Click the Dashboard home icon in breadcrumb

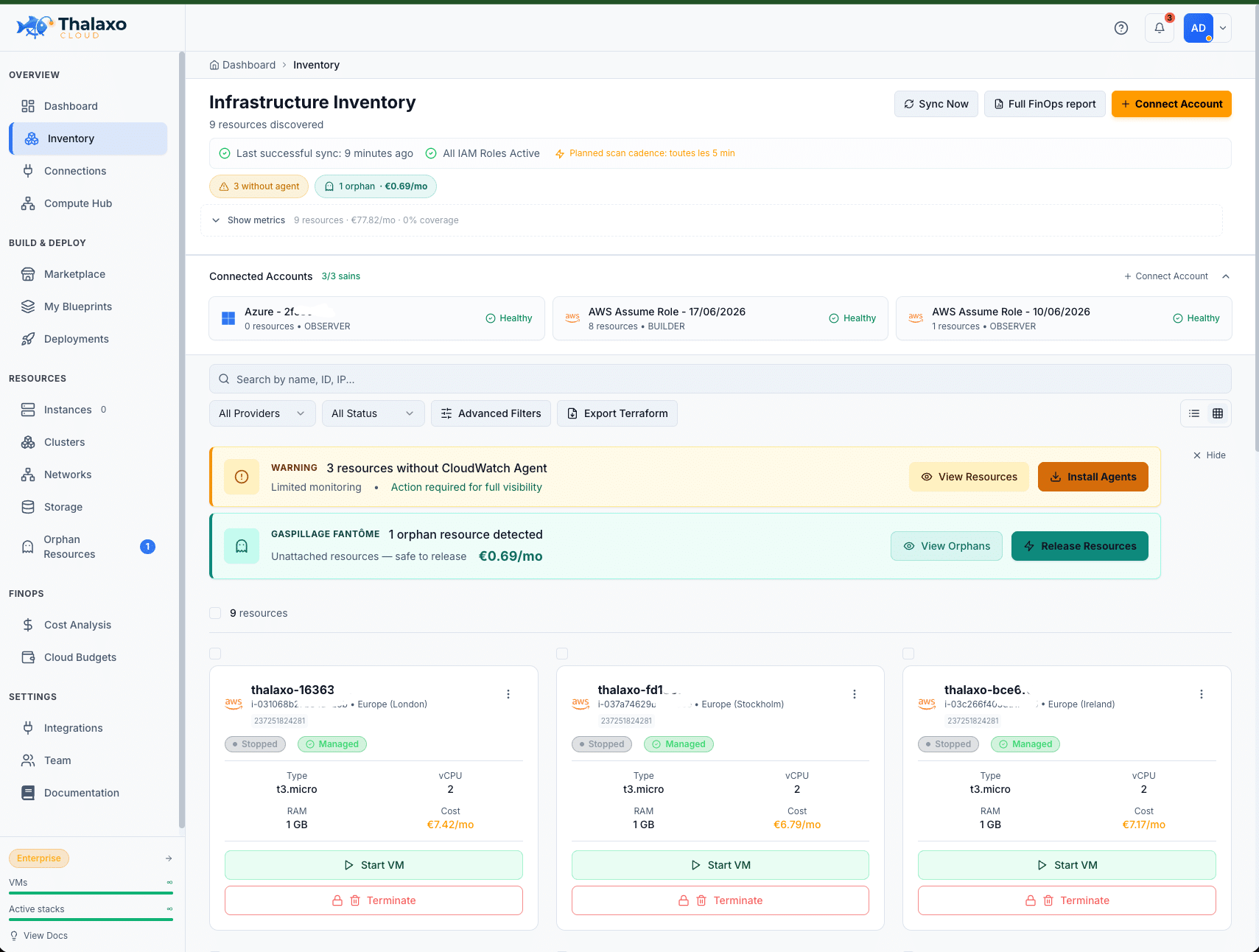(214, 65)
